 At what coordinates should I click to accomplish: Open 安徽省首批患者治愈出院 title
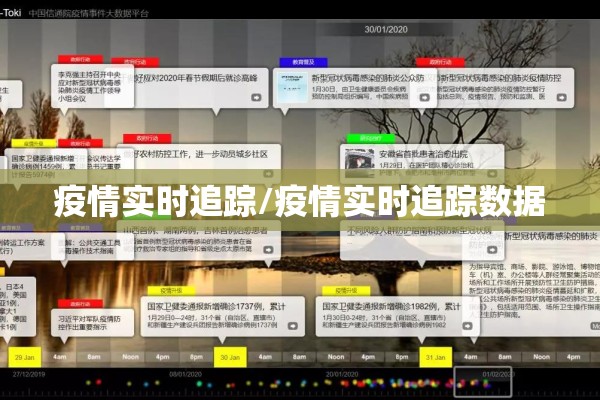click(423, 154)
